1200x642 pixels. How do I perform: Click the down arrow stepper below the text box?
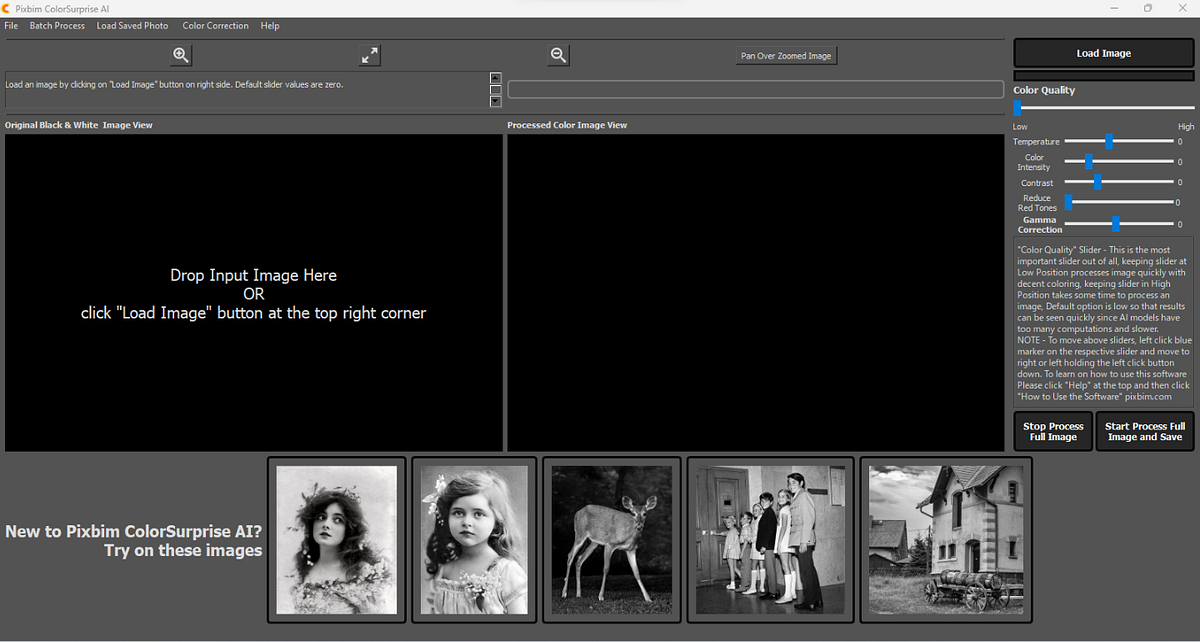pyautogui.click(x=495, y=101)
